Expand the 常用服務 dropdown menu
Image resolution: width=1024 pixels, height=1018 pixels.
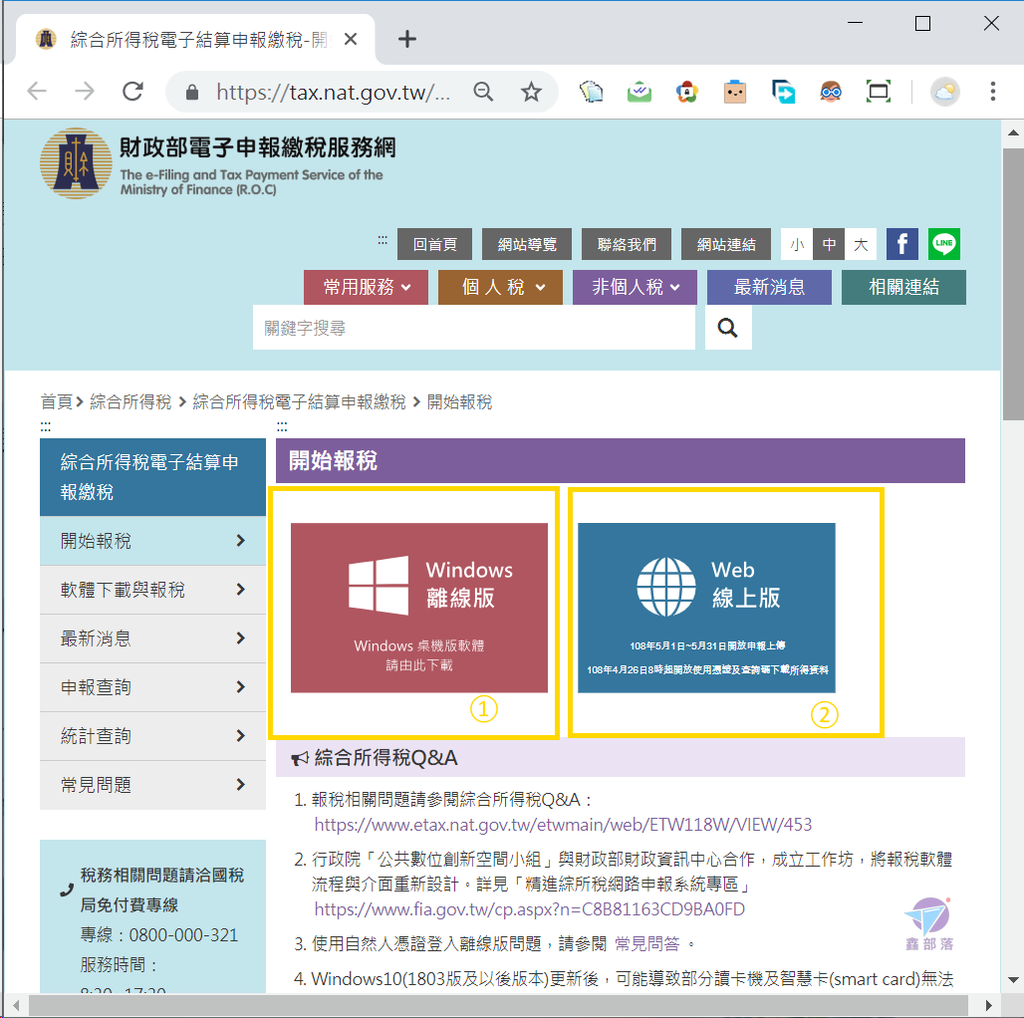(x=366, y=287)
